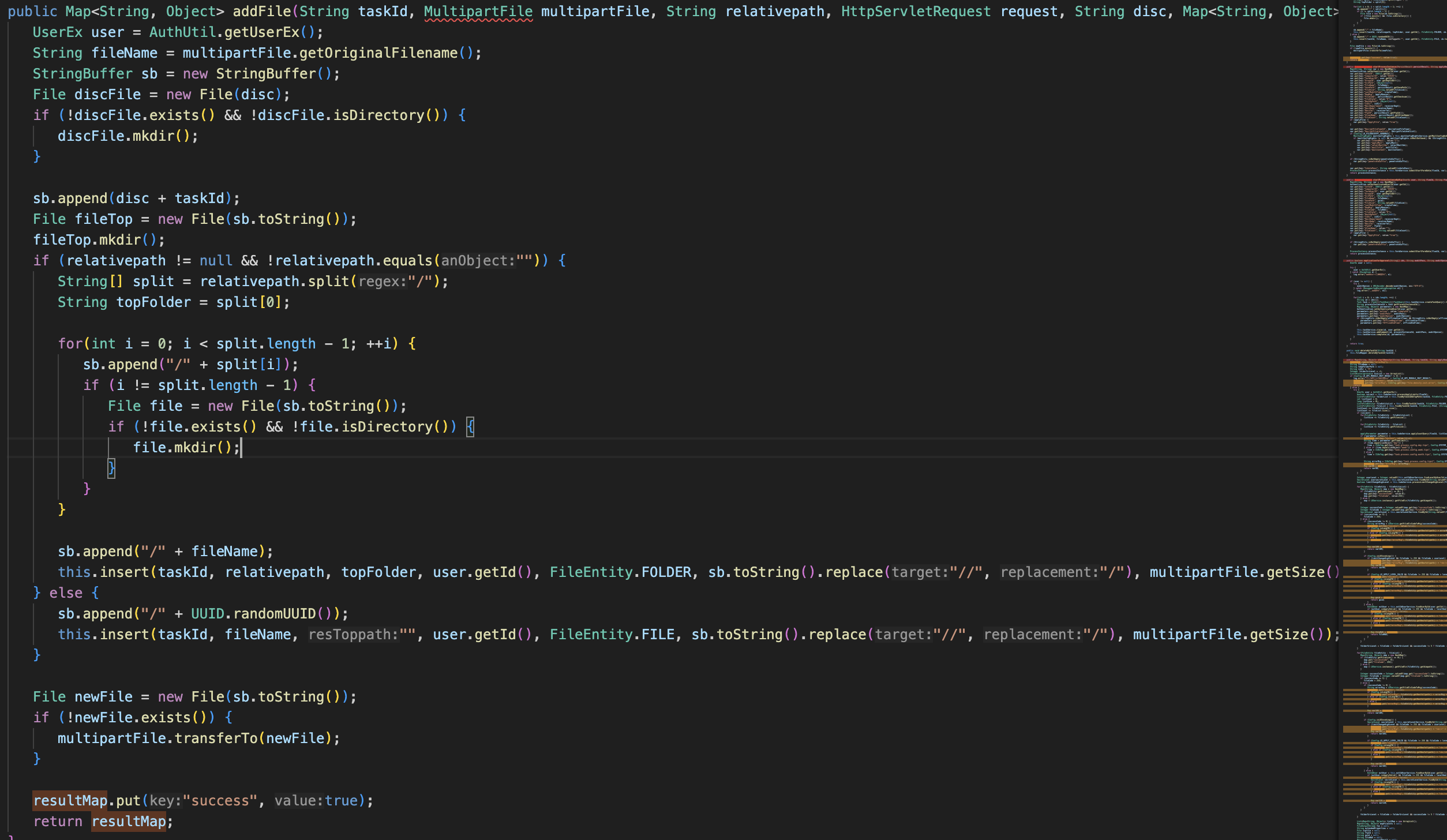
Task: Click highlighted closing brace below file.mkdir()
Action: (x=111, y=468)
